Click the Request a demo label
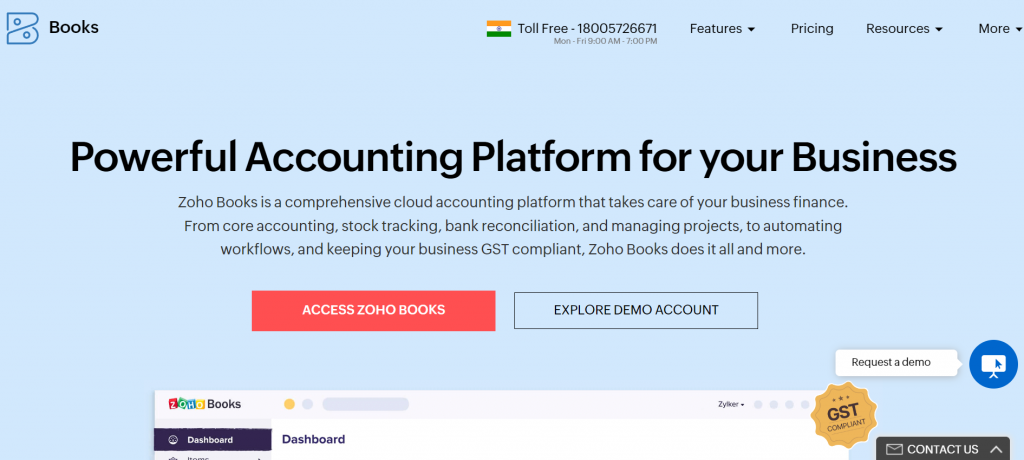 point(891,362)
